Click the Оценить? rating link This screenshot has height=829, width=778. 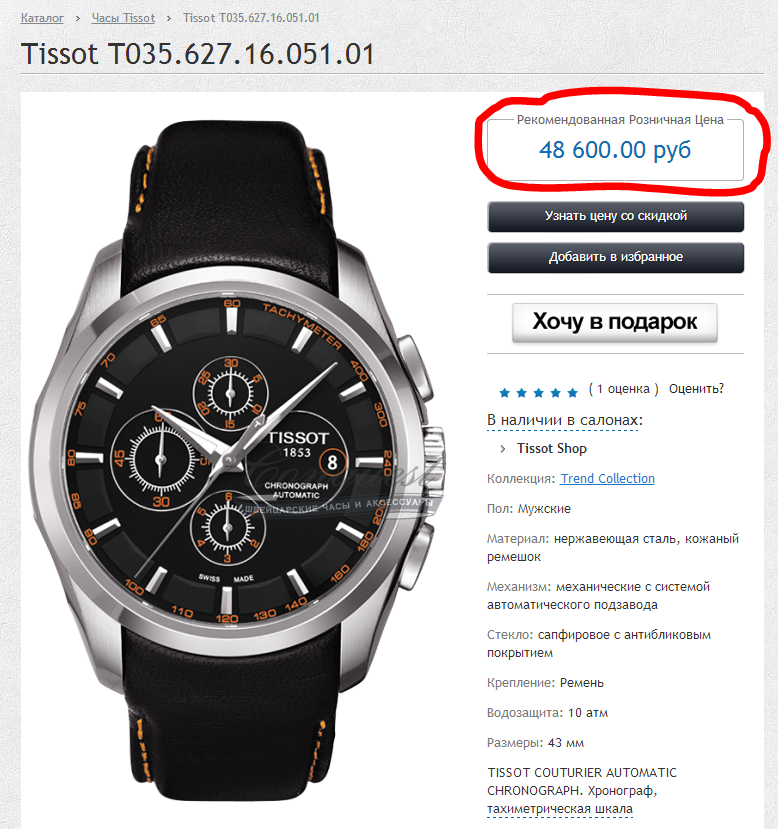[x=696, y=389]
